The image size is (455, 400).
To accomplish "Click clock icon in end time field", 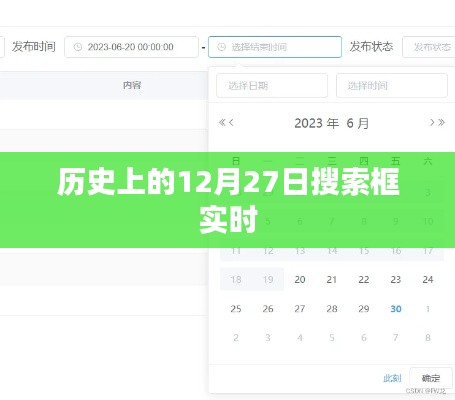I will (222, 47).
